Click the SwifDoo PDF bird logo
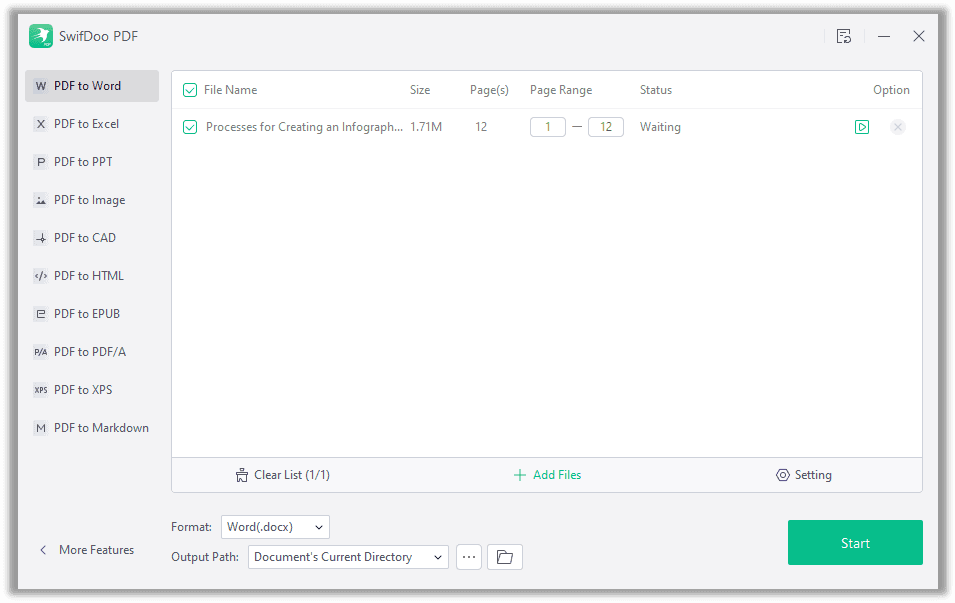 tap(41, 36)
